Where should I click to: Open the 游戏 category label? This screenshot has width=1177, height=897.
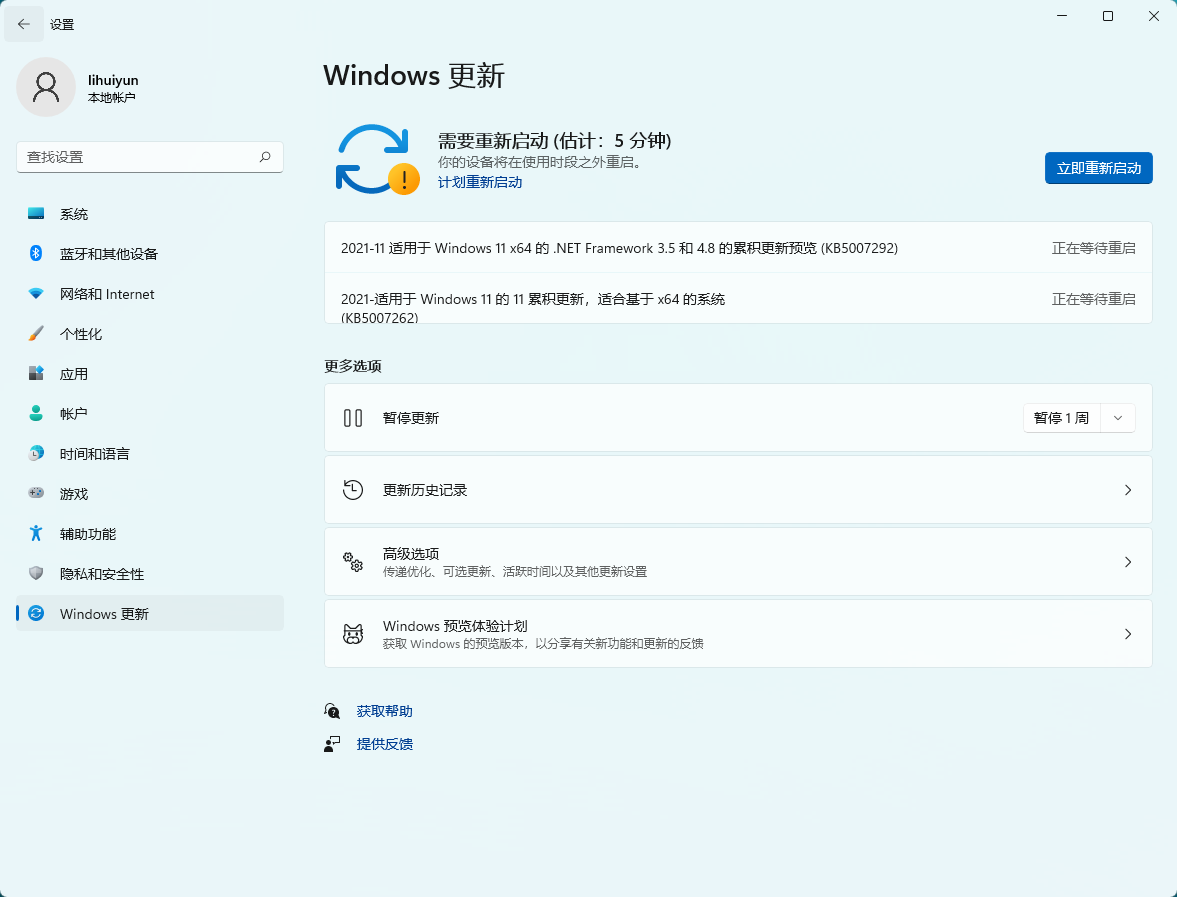[74, 494]
